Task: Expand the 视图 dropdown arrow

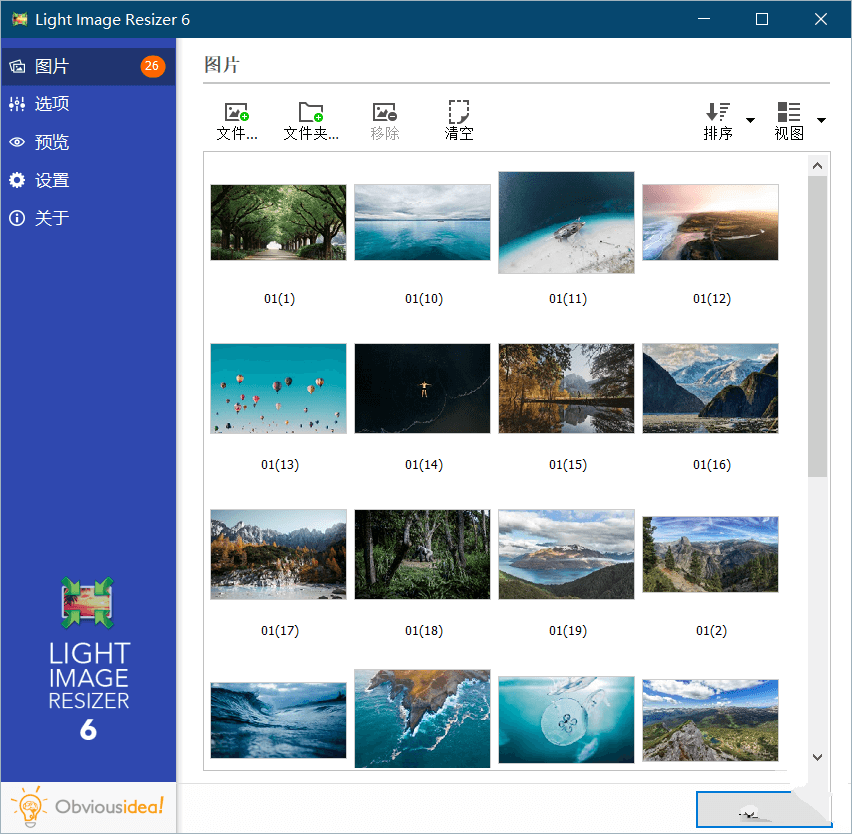Action: coord(821,121)
